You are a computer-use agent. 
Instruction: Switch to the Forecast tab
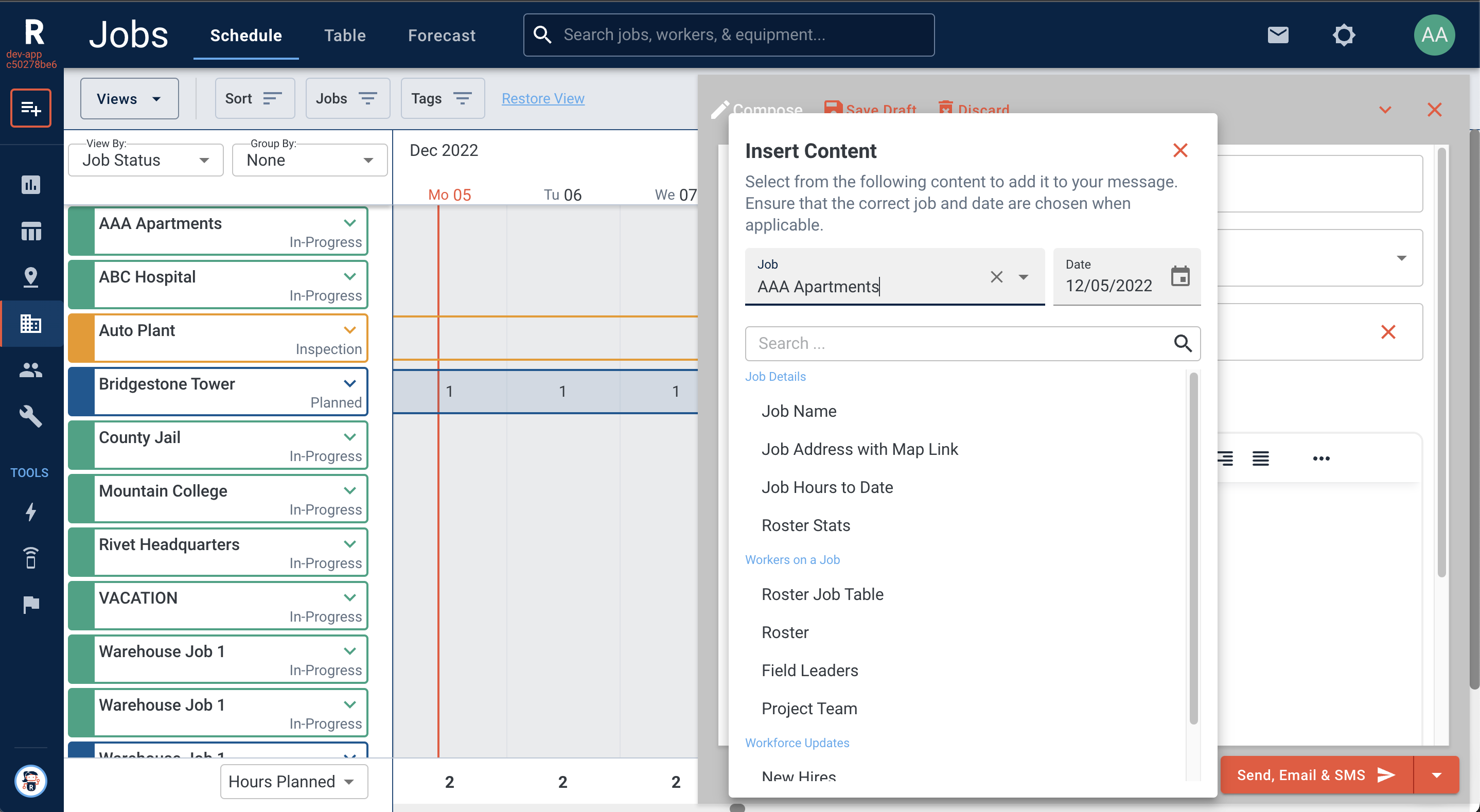point(442,35)
